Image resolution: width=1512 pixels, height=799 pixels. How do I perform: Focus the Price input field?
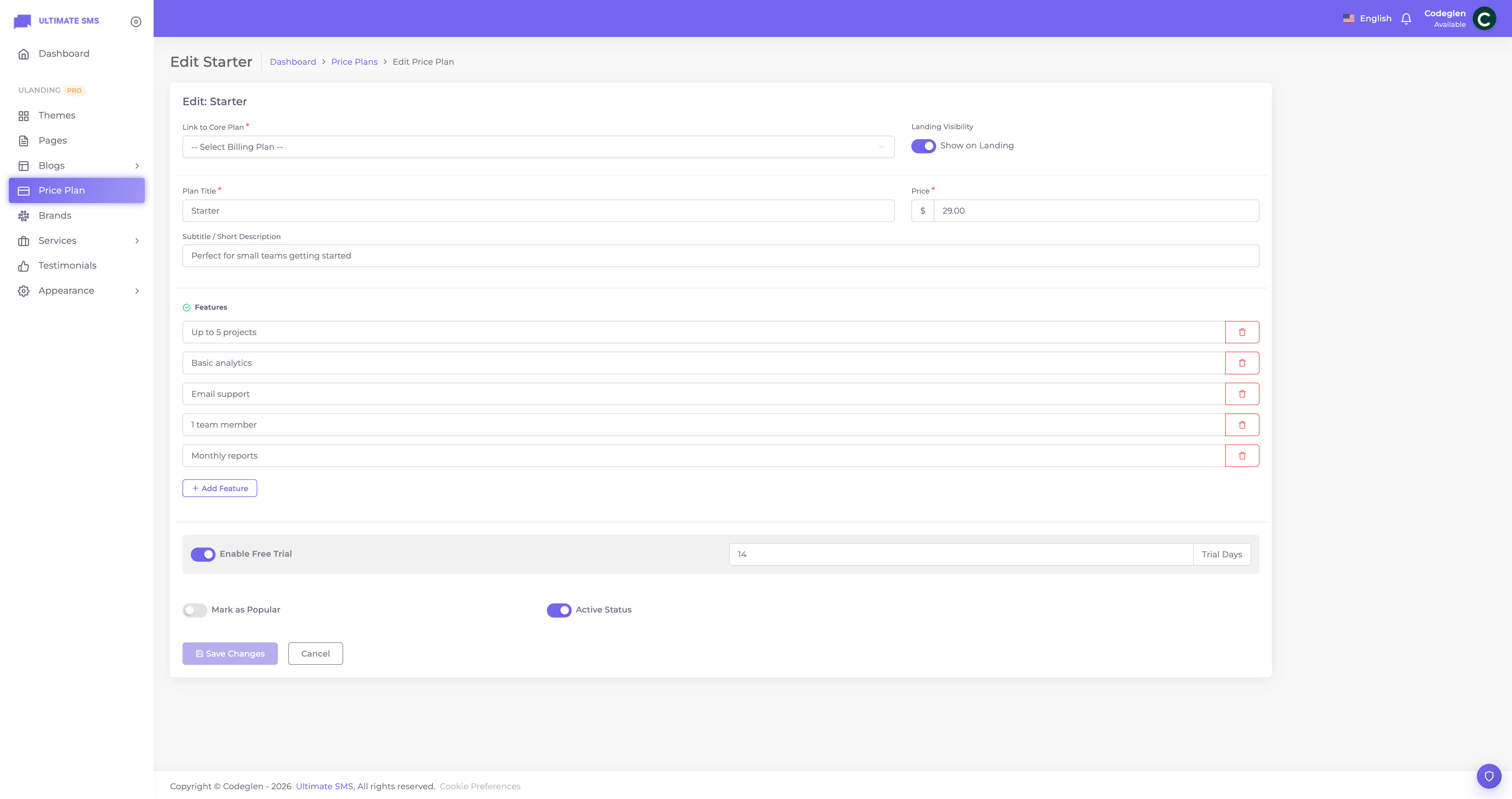(1096, 210)
